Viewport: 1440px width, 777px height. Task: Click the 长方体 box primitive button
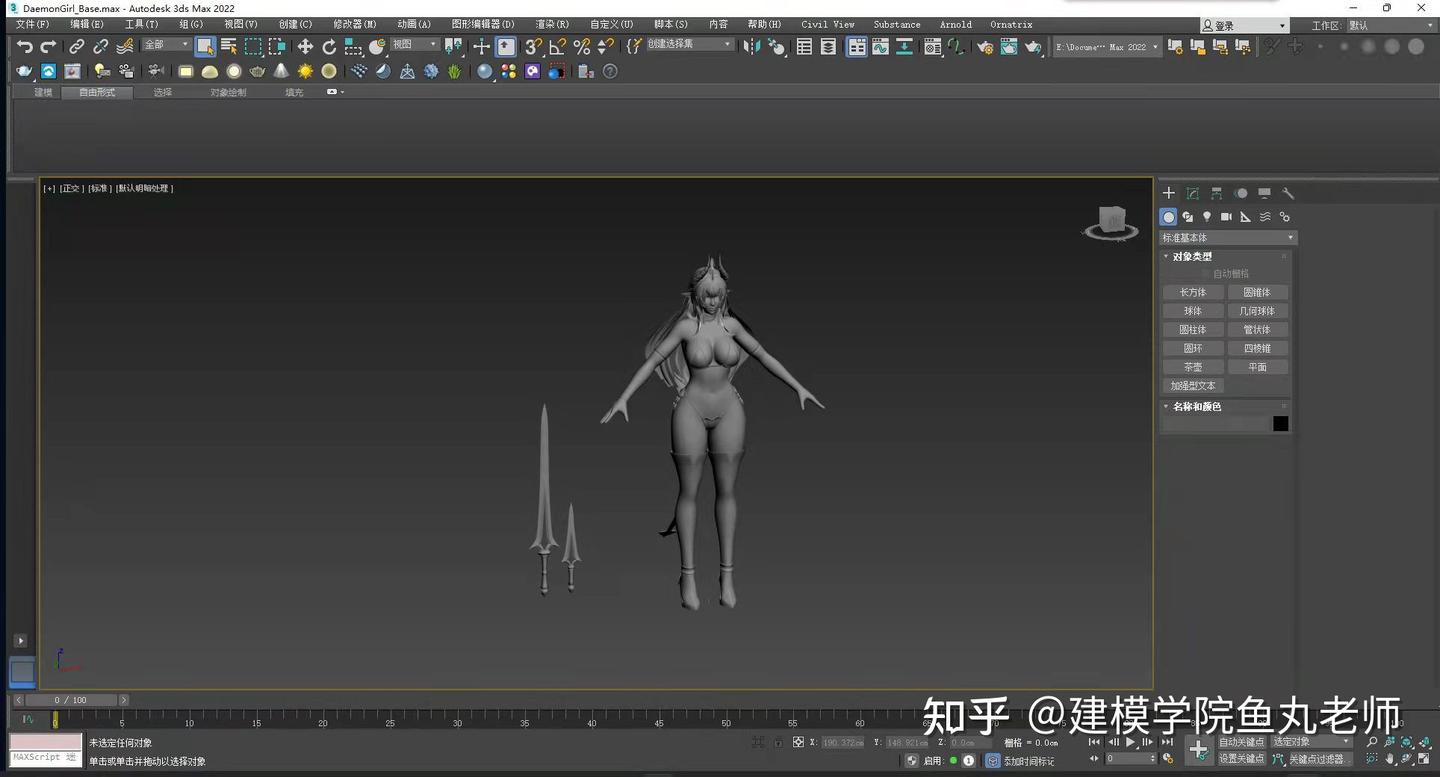pos(1193,292)
